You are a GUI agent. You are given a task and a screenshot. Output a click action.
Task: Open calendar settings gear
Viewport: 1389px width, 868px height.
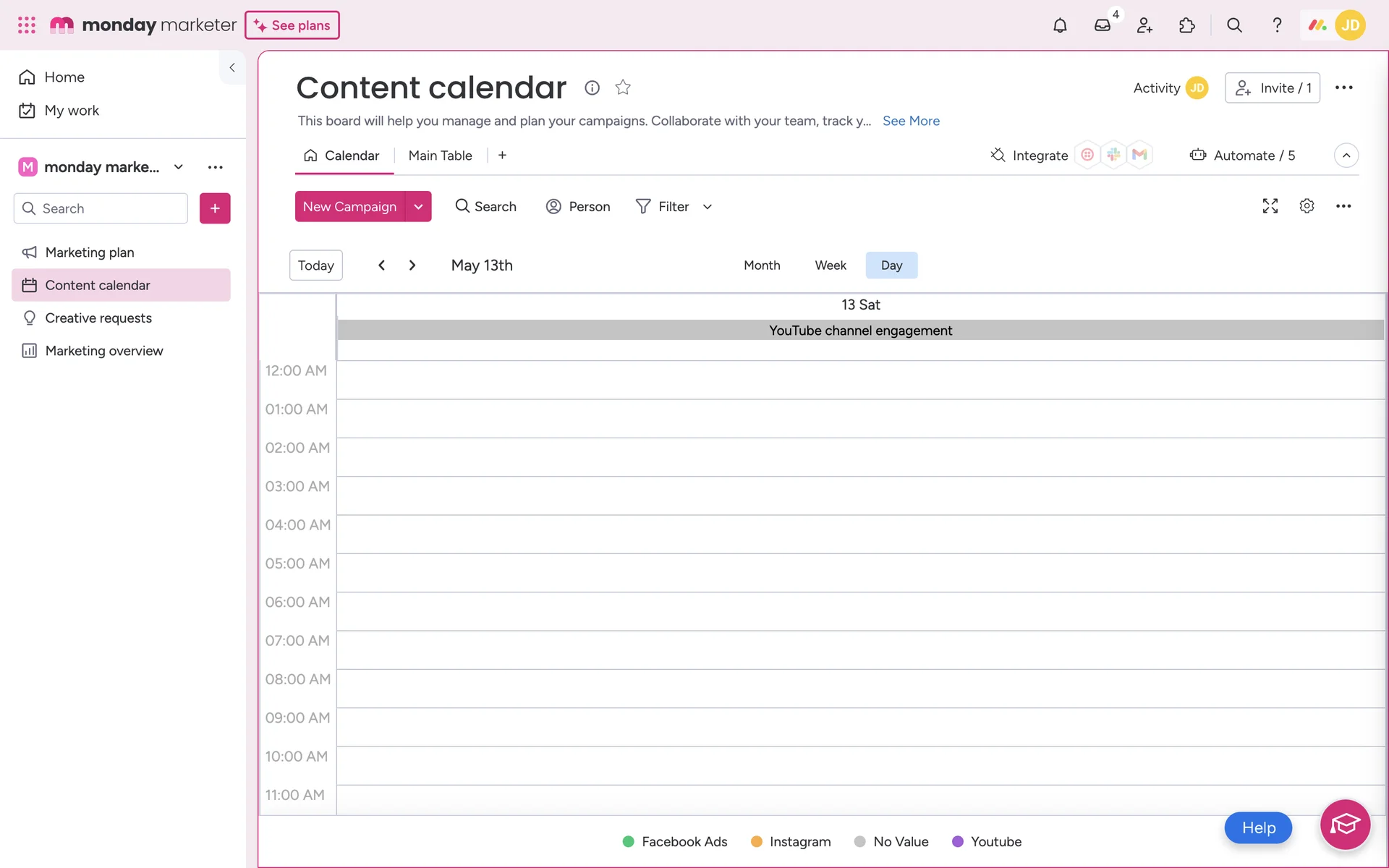point(1307,206)
